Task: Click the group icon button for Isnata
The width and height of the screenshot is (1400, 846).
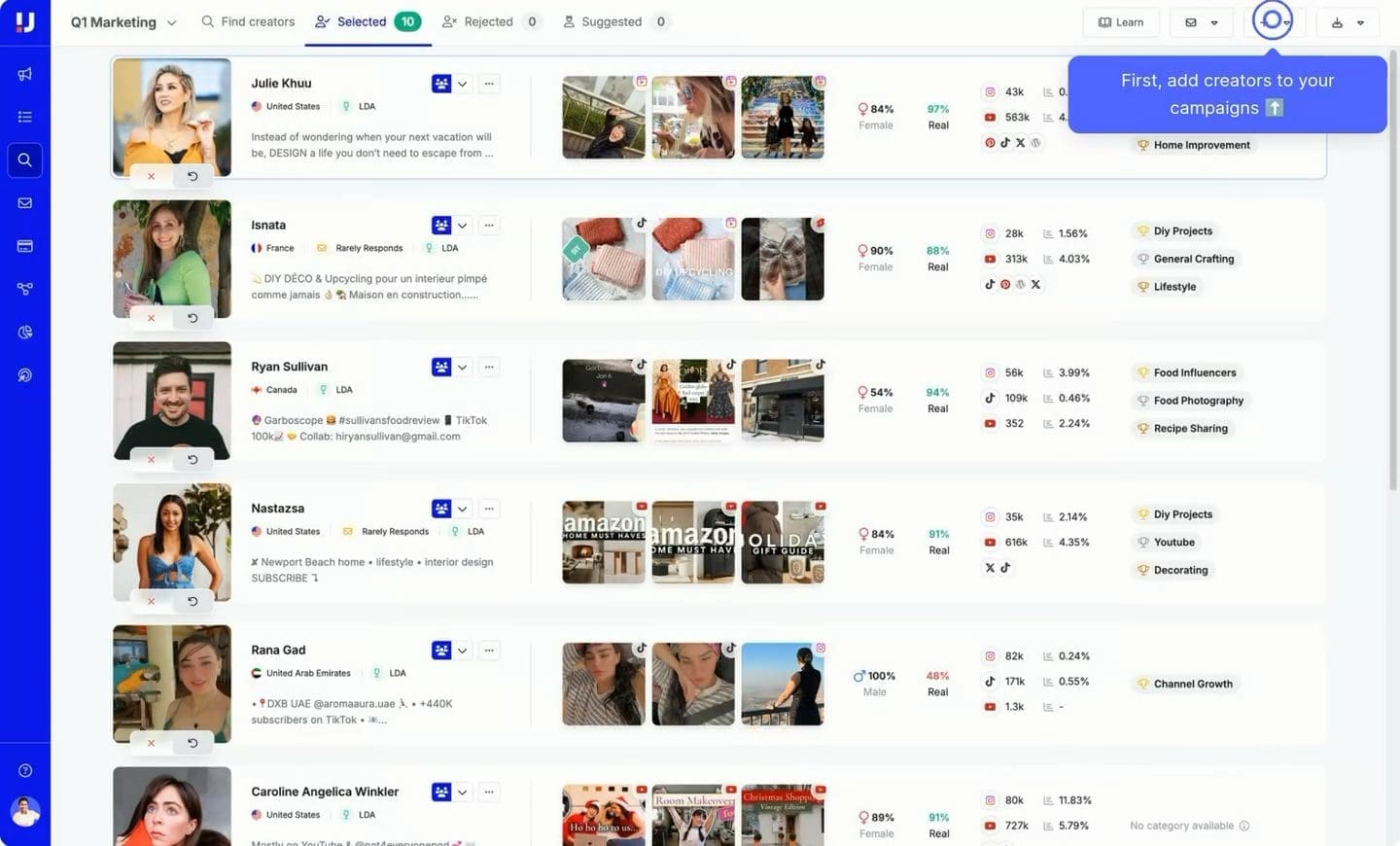Action: point(441,226)
